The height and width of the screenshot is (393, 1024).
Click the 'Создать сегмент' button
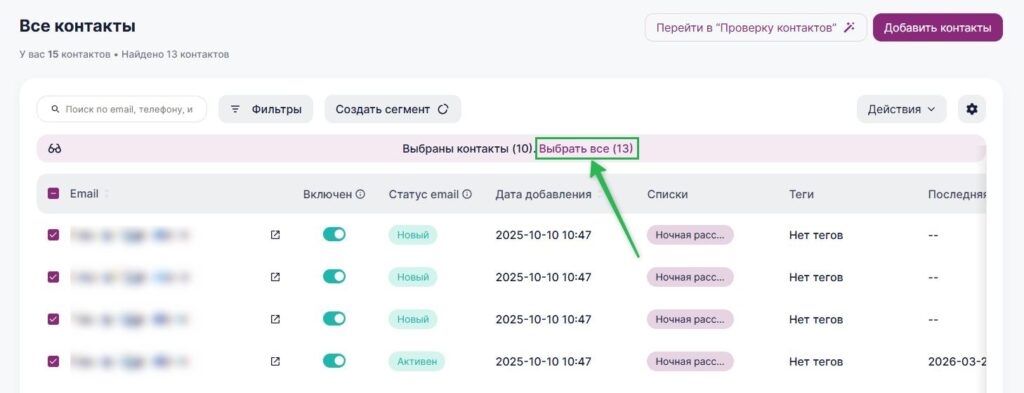coord(392,109)
